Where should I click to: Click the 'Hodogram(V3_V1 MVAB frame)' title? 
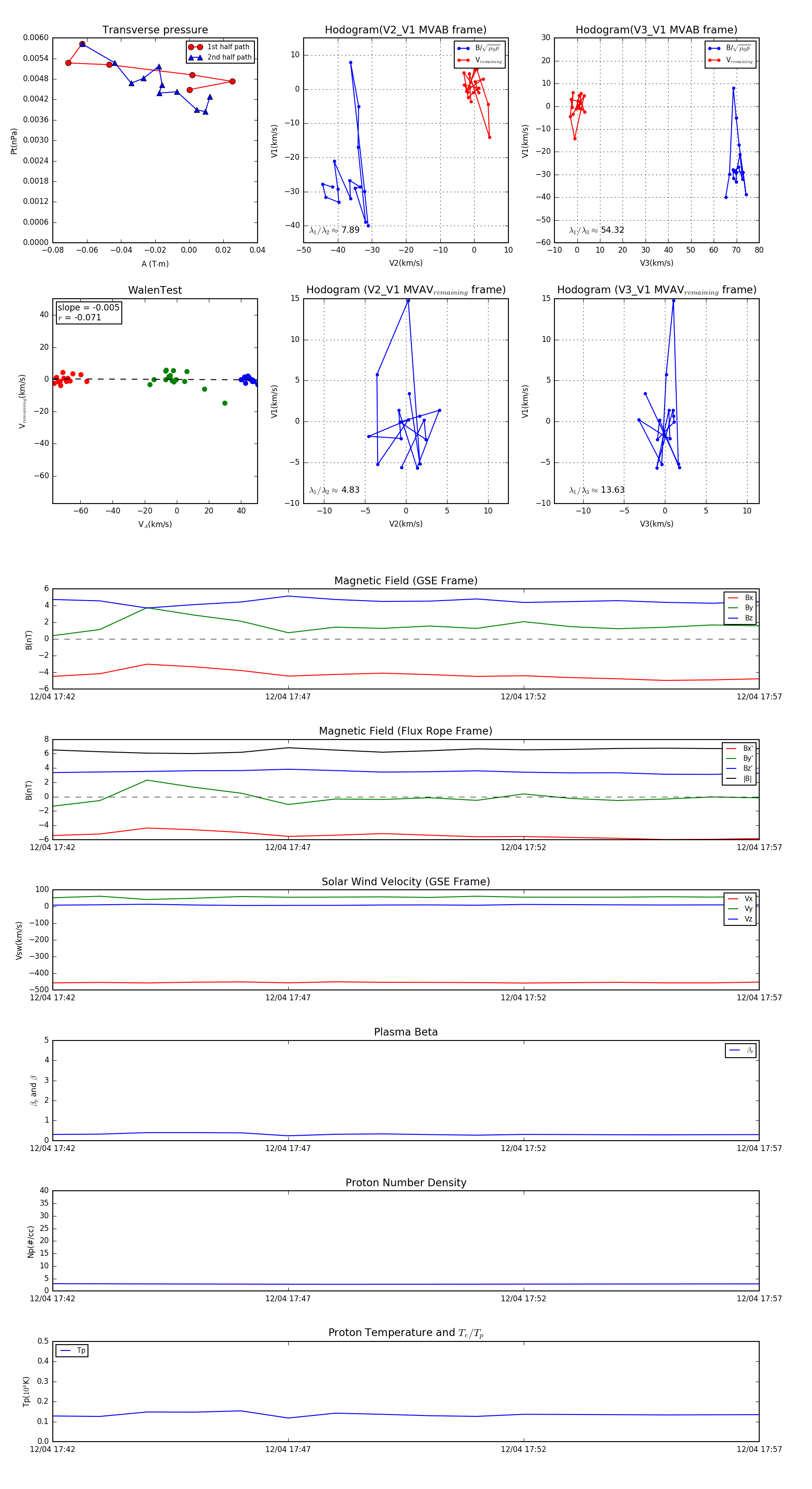(656, 30)
